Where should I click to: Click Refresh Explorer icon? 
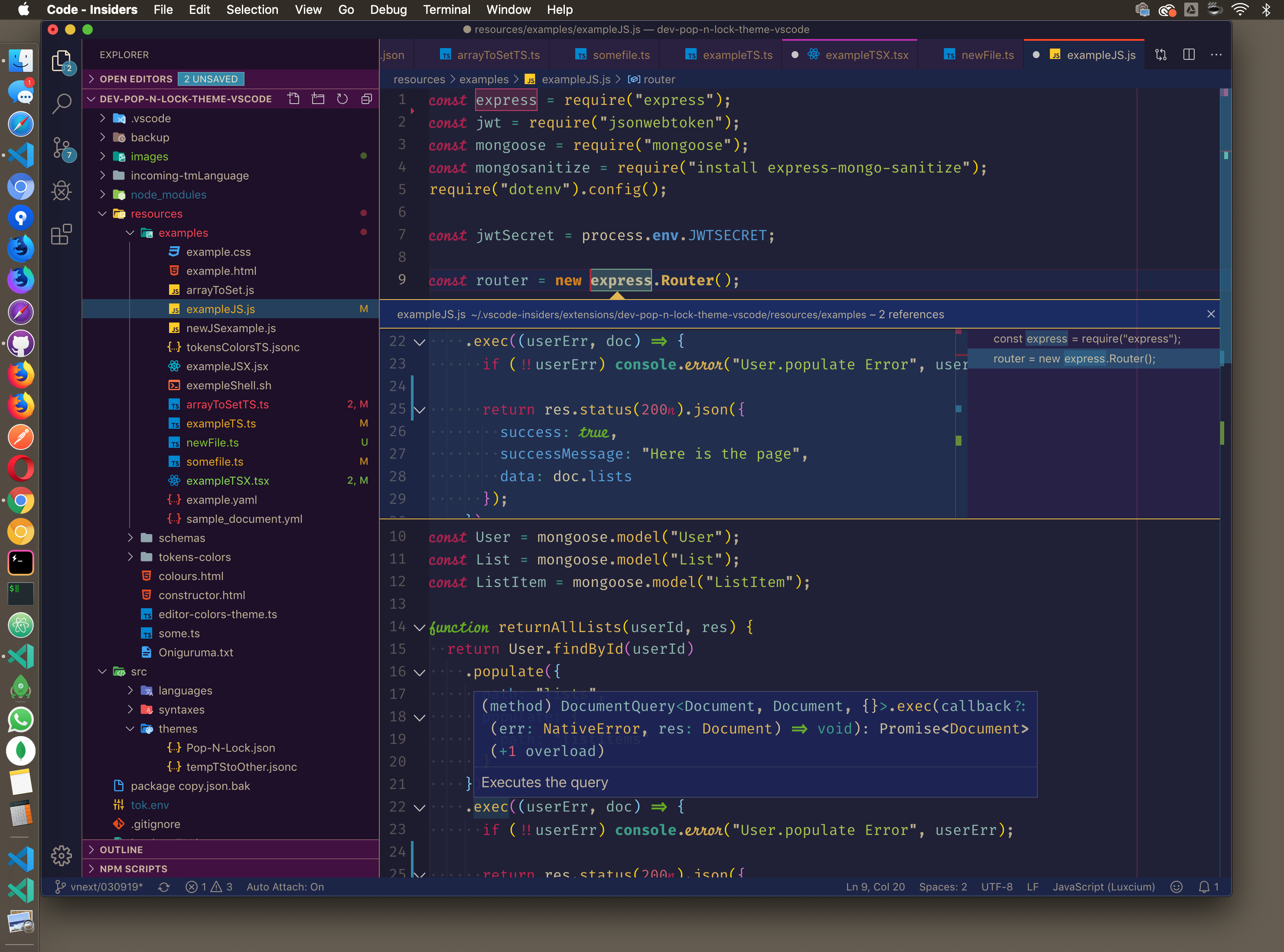342,98
